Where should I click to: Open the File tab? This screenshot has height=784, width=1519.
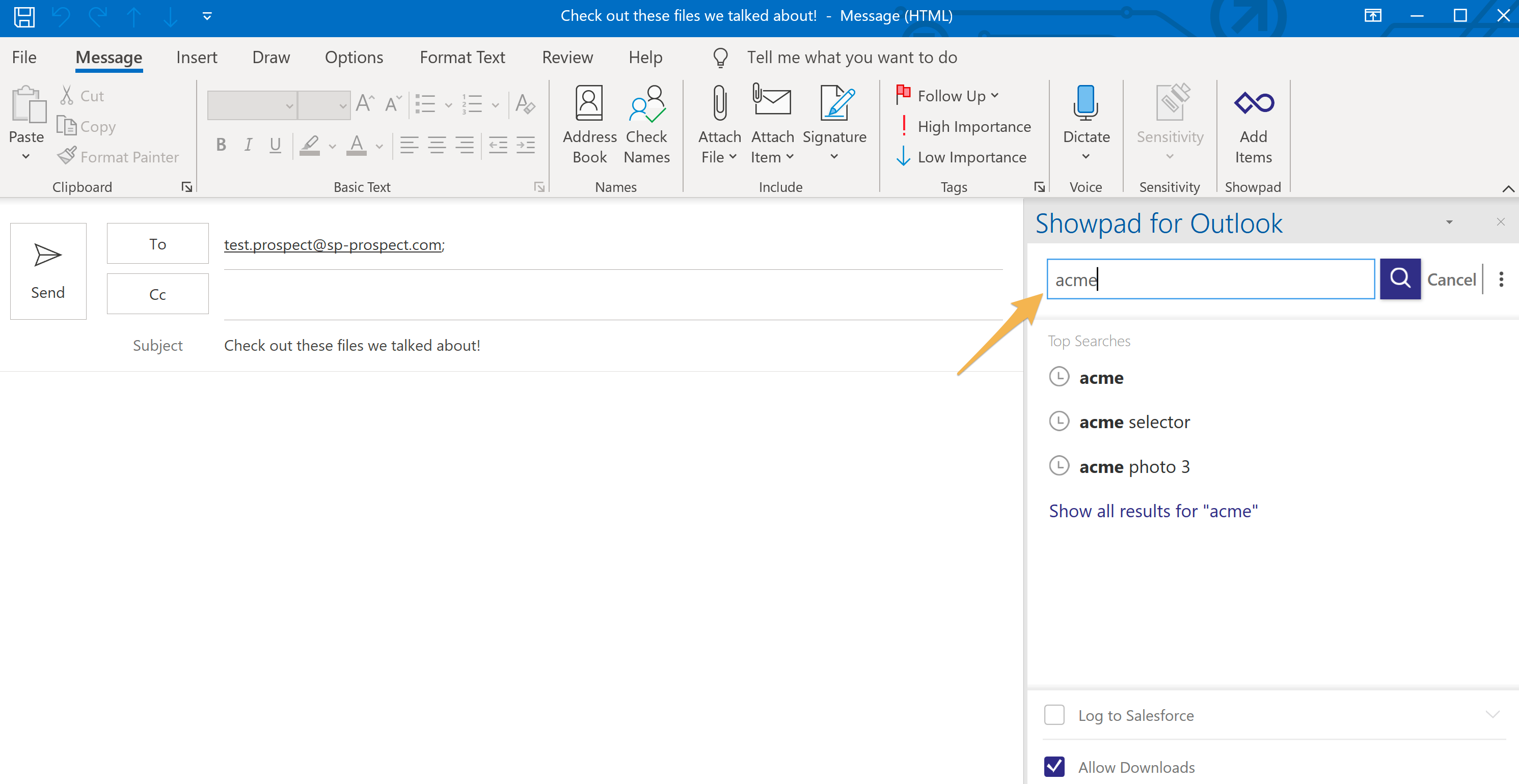(x=24, y=57)
